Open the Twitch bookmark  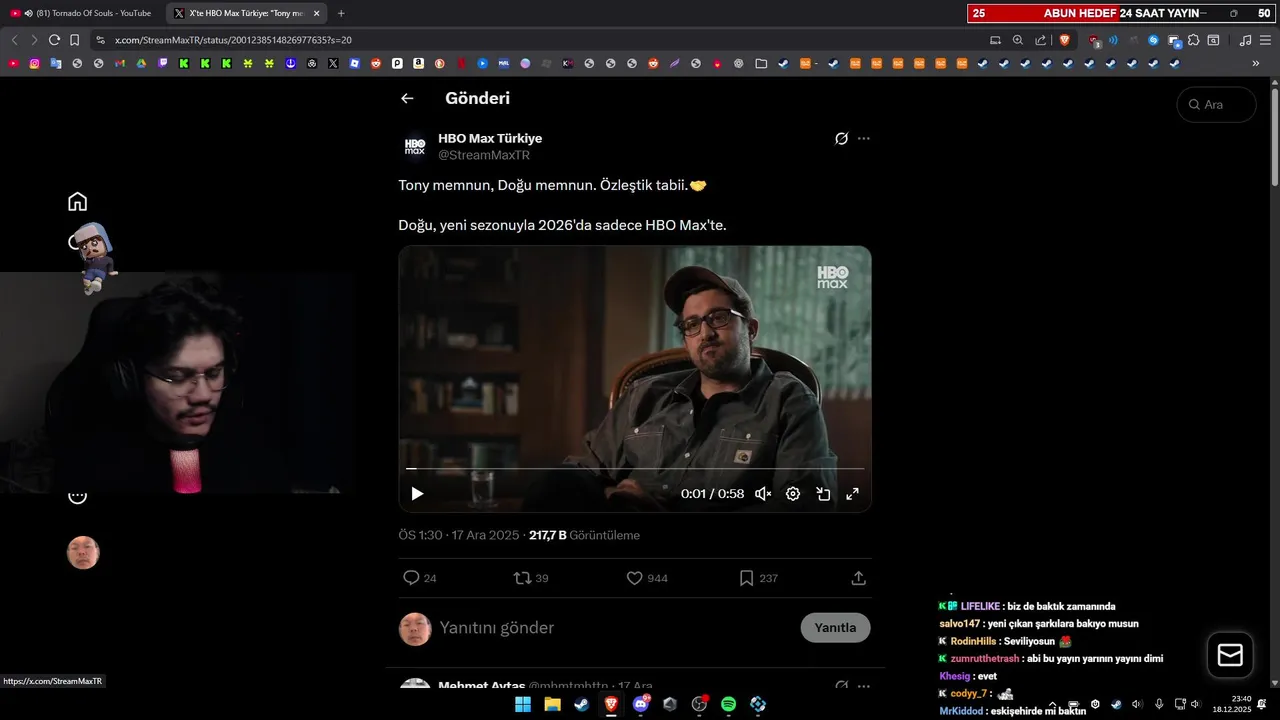pos(163,63)
